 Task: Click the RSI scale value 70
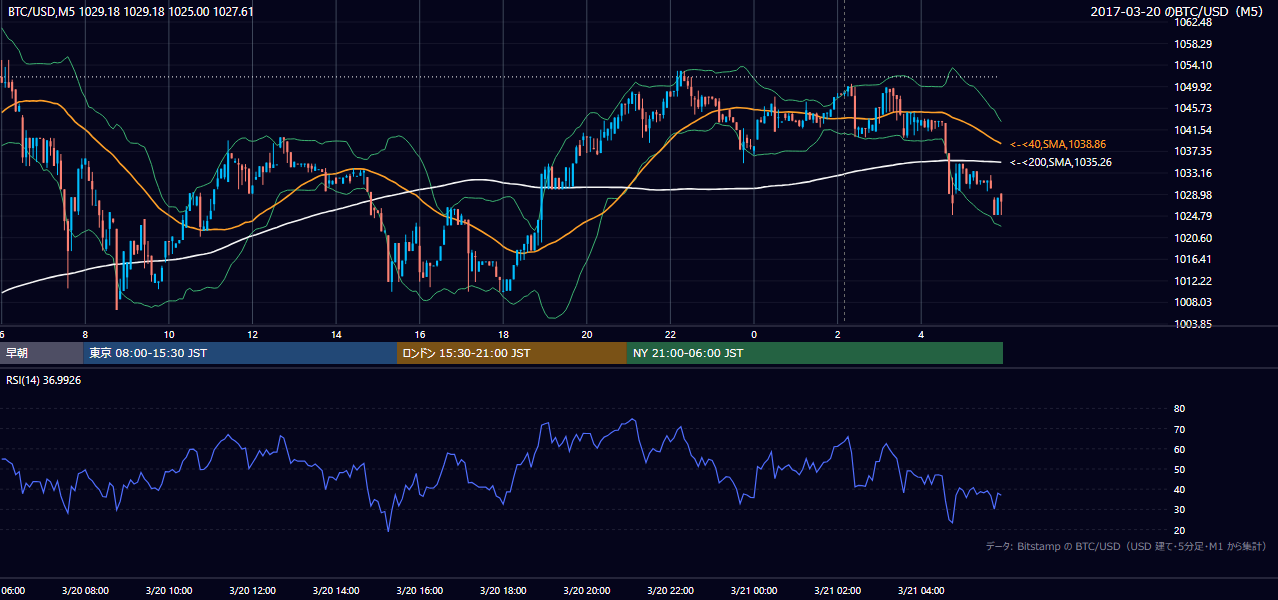point(1179,429)
